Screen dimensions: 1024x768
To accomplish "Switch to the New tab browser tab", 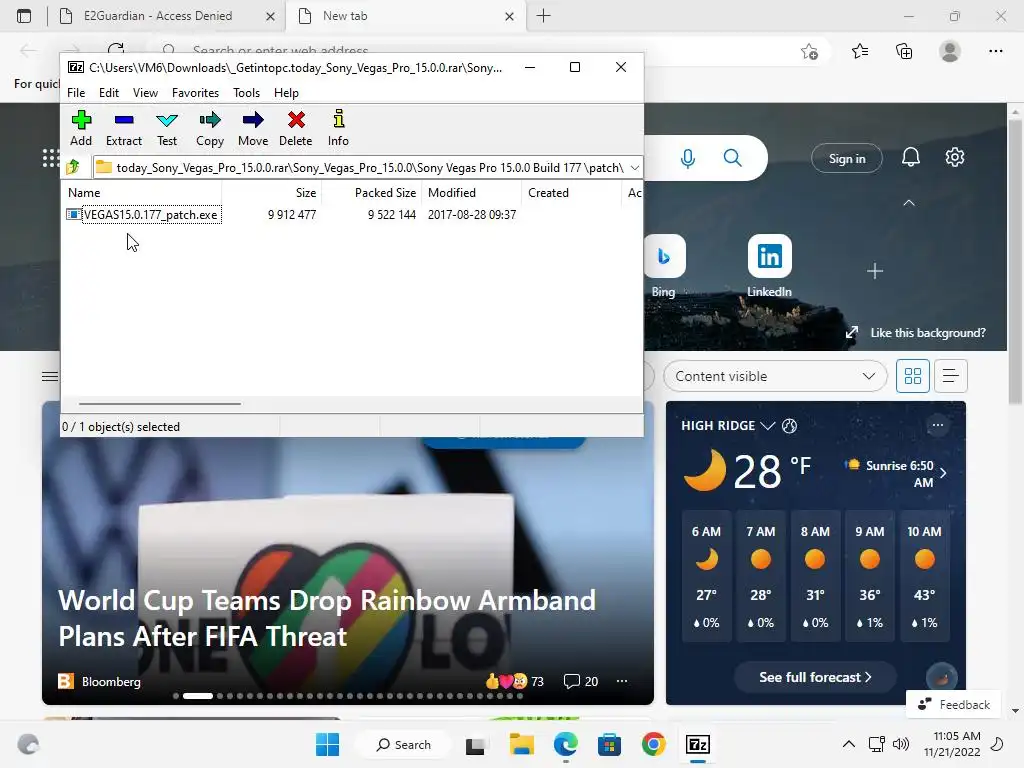I will tap(345, 16).
